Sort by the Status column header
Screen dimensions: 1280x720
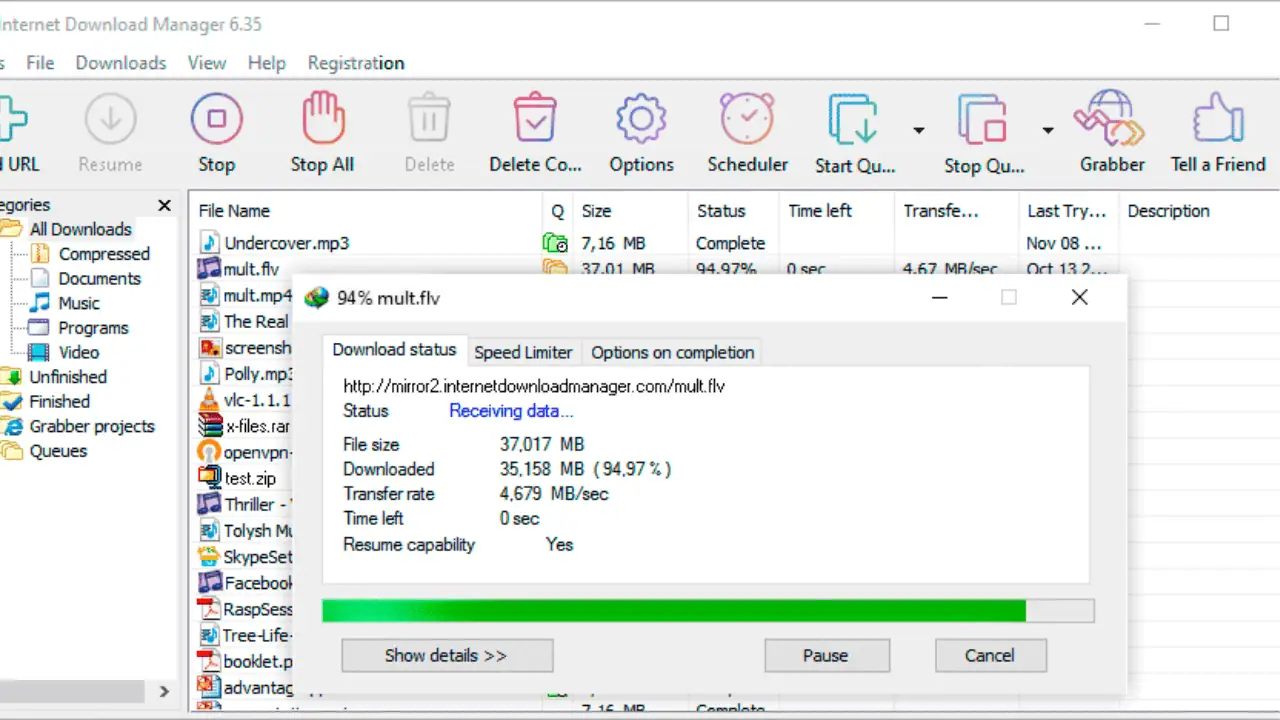click(733, 211)
